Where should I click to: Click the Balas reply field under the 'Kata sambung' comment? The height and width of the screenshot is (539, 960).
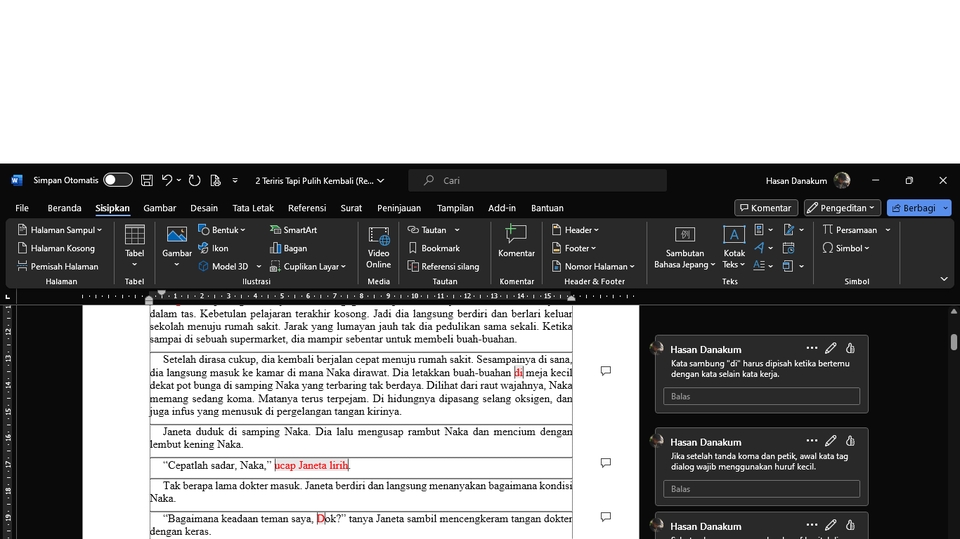click(x=761, y=396)
